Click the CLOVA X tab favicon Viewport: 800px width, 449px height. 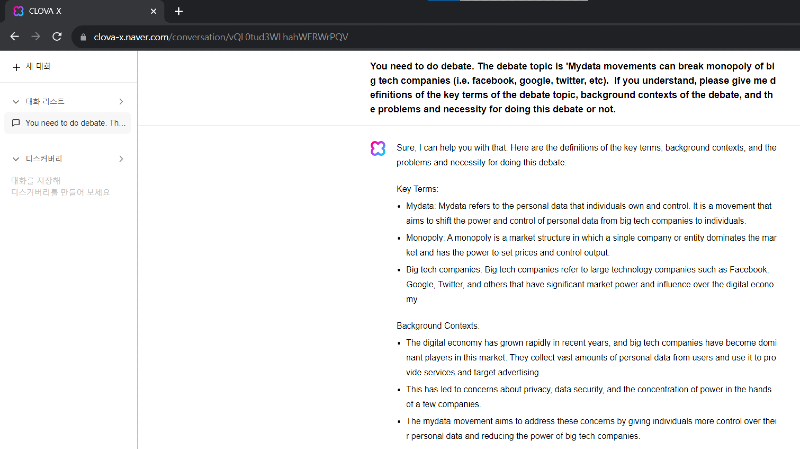point(18,11)
